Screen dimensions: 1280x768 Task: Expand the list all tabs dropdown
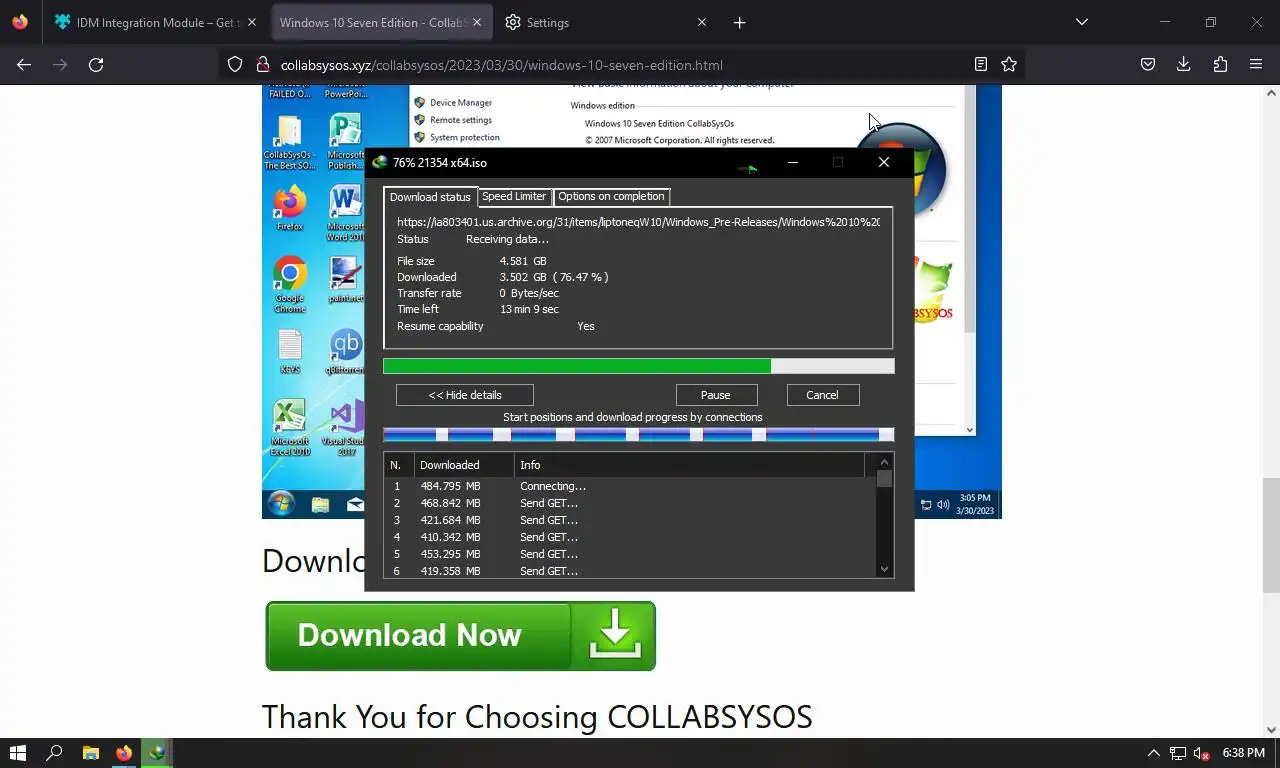click(x=1081, y=22)
